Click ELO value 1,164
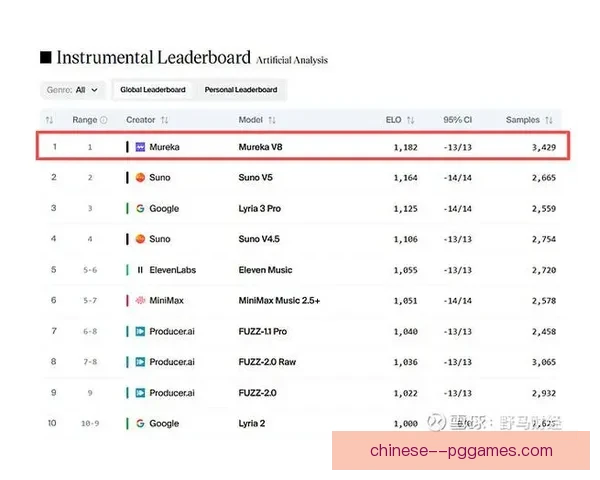 406,178
